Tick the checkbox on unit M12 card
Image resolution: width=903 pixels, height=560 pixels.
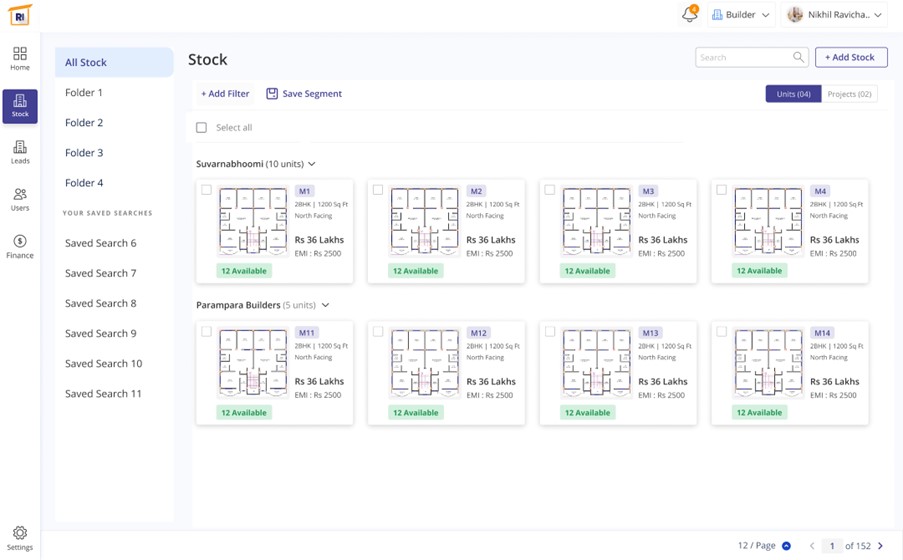pyautogui.click(x=378, y=332)
